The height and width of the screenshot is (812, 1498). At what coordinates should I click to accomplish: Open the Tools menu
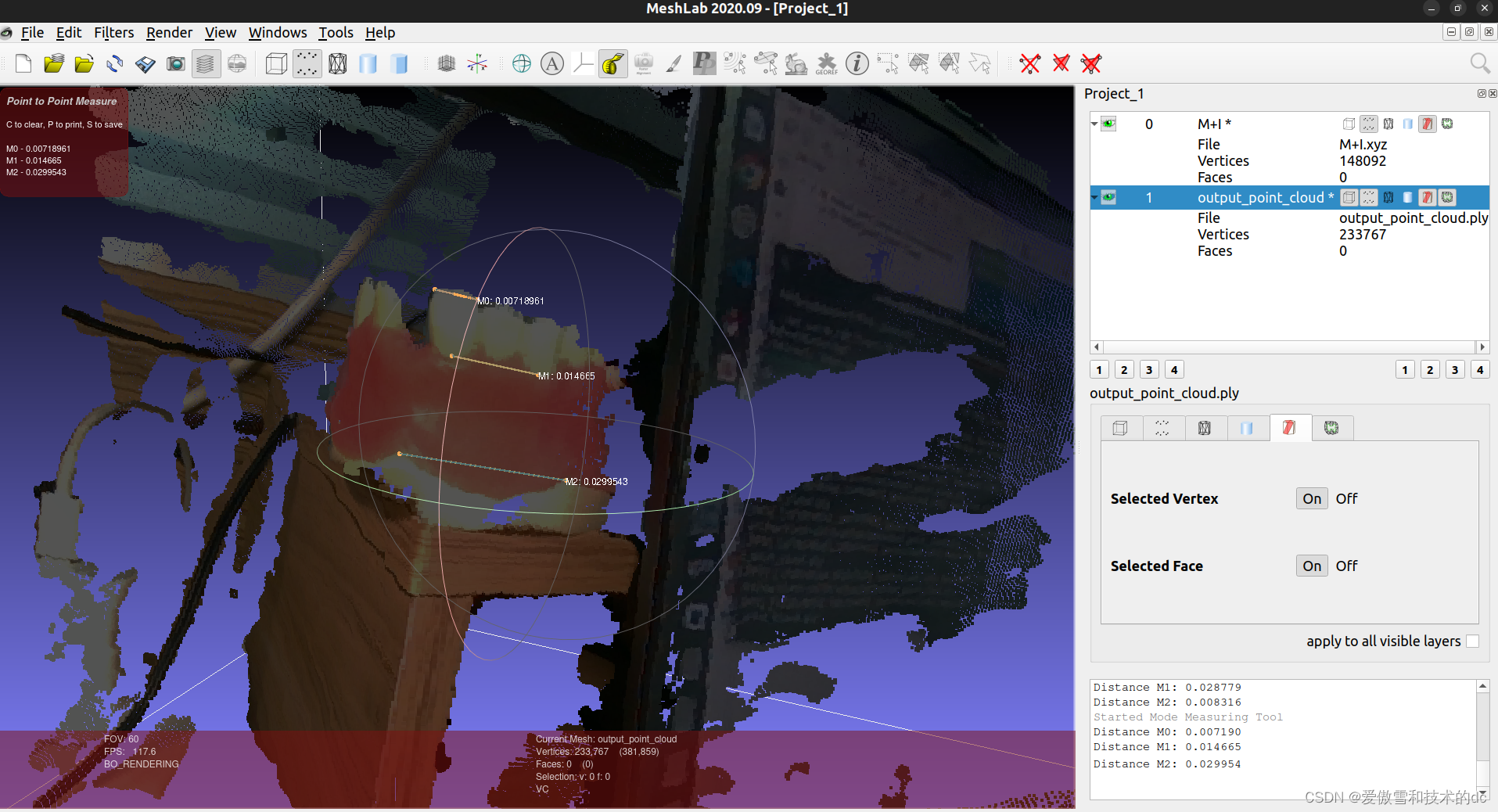(x=336, y=32)
